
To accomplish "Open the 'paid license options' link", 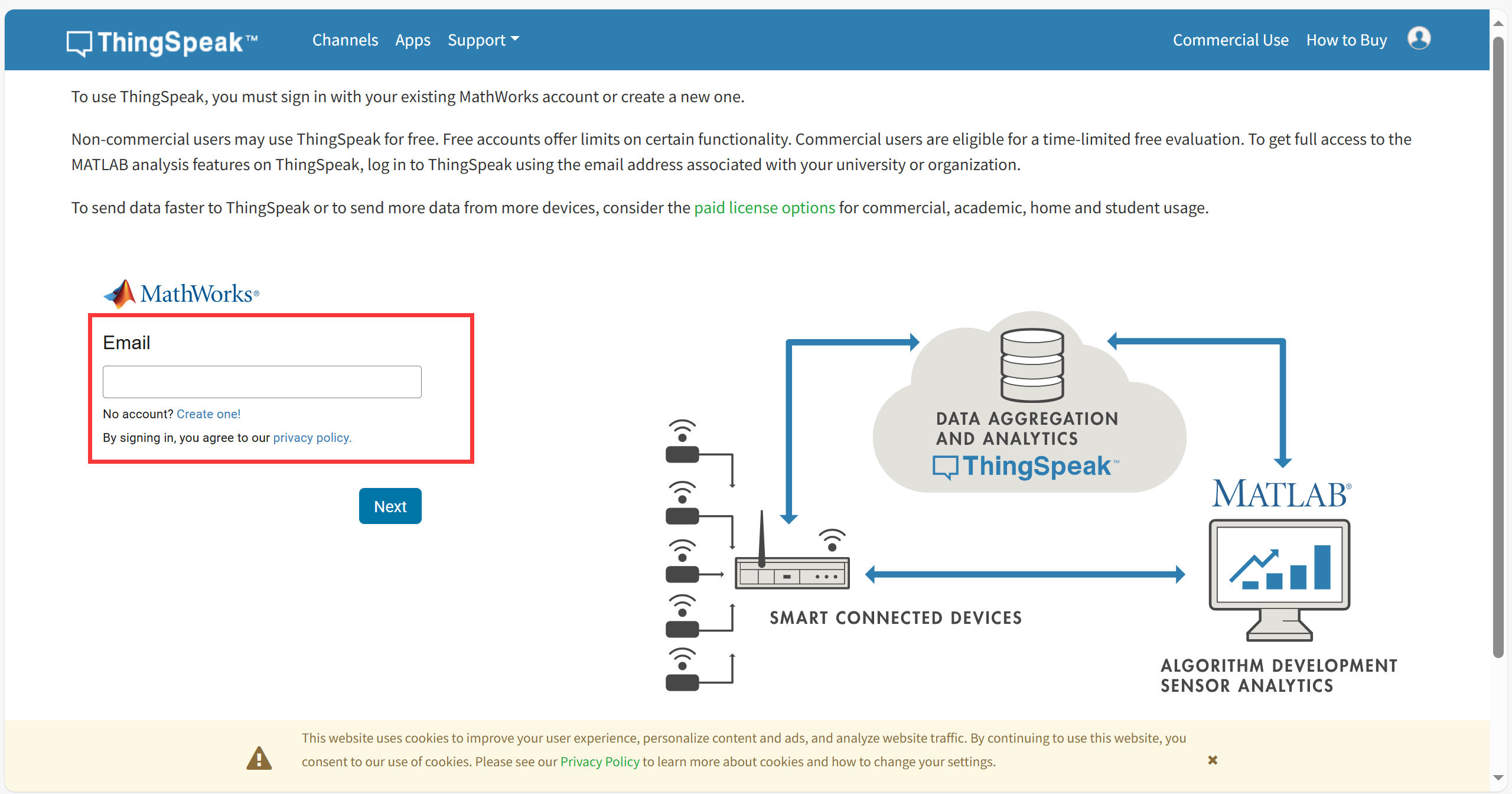I will click(764, 208).
